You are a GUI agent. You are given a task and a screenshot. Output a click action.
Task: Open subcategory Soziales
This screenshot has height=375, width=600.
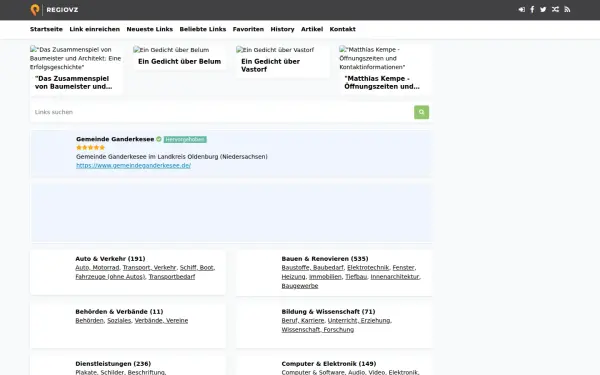click(x=119, y=321)
